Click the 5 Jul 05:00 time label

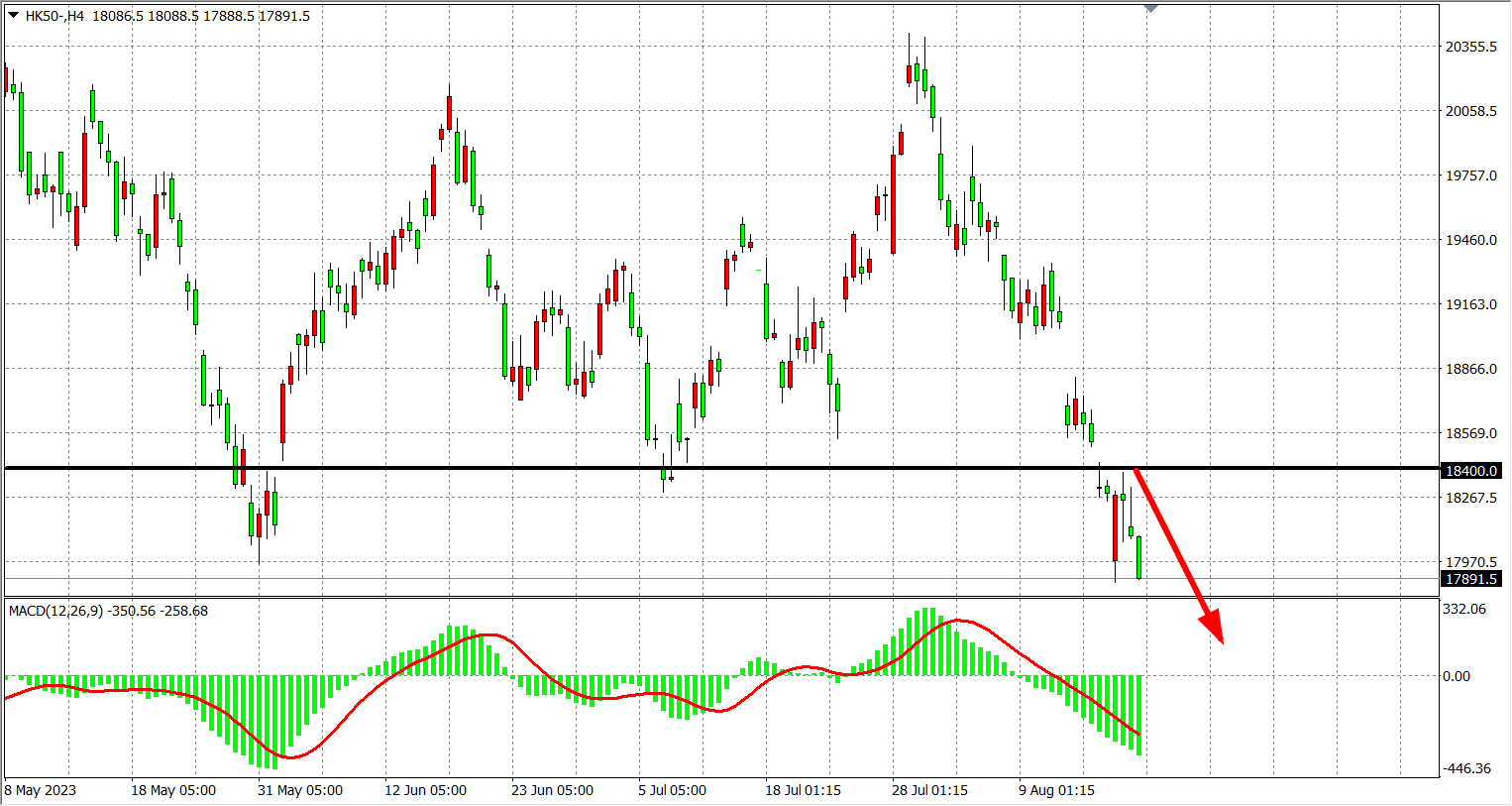[673, 790]
